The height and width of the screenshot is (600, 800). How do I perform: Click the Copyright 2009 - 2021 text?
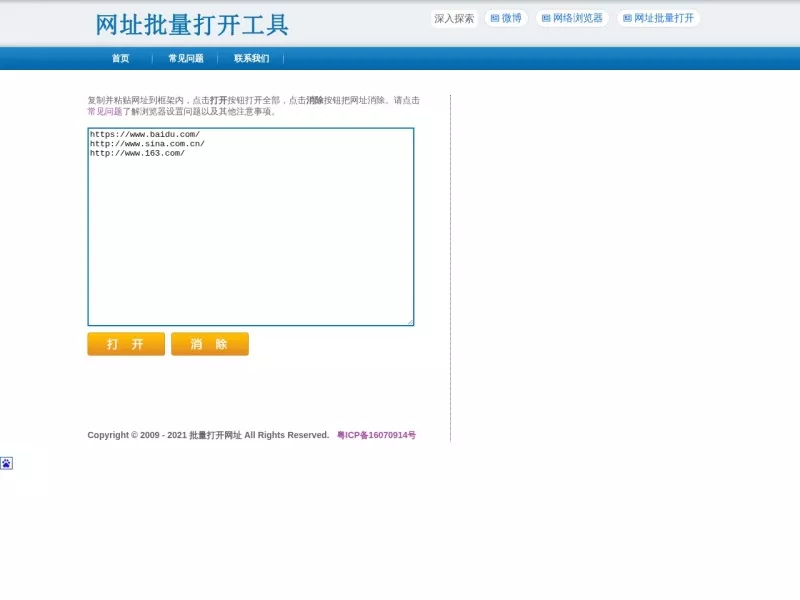point(208,435)
